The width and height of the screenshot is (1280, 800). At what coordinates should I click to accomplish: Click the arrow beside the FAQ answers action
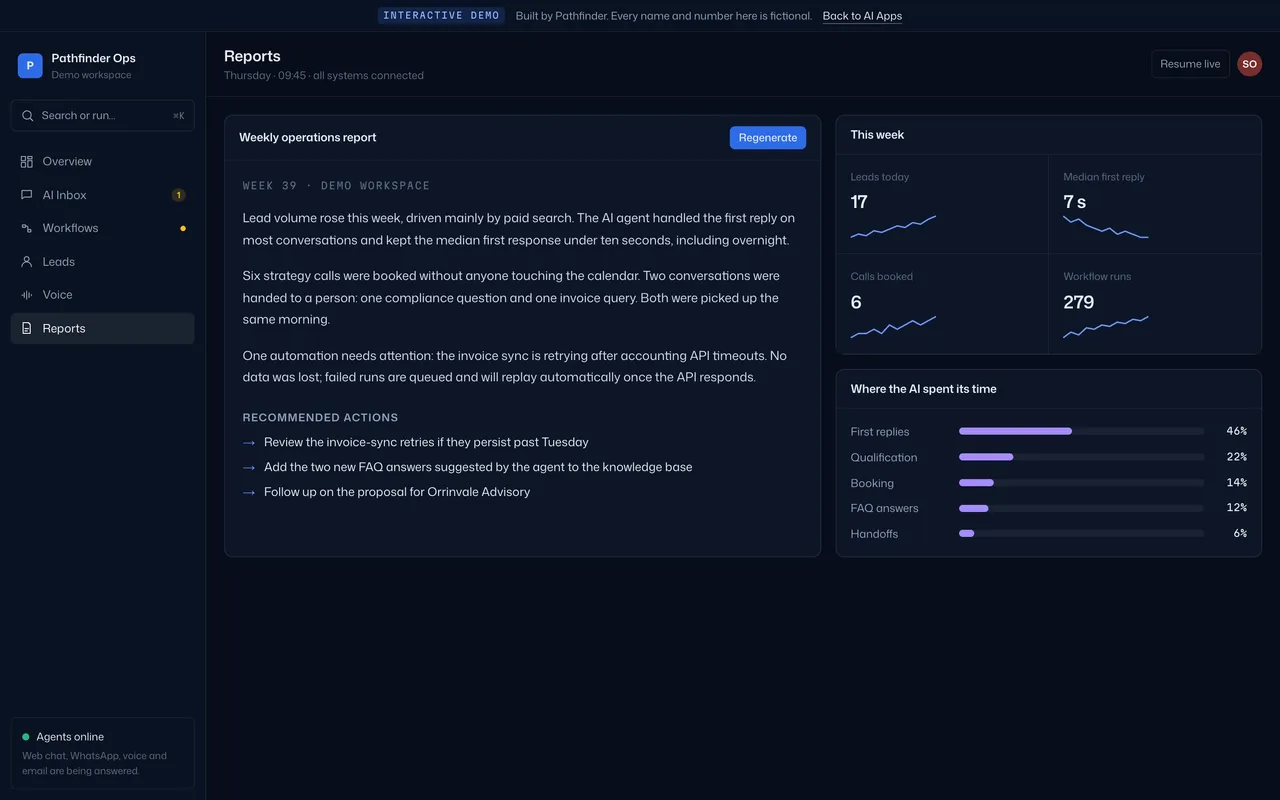pos(249,468)
